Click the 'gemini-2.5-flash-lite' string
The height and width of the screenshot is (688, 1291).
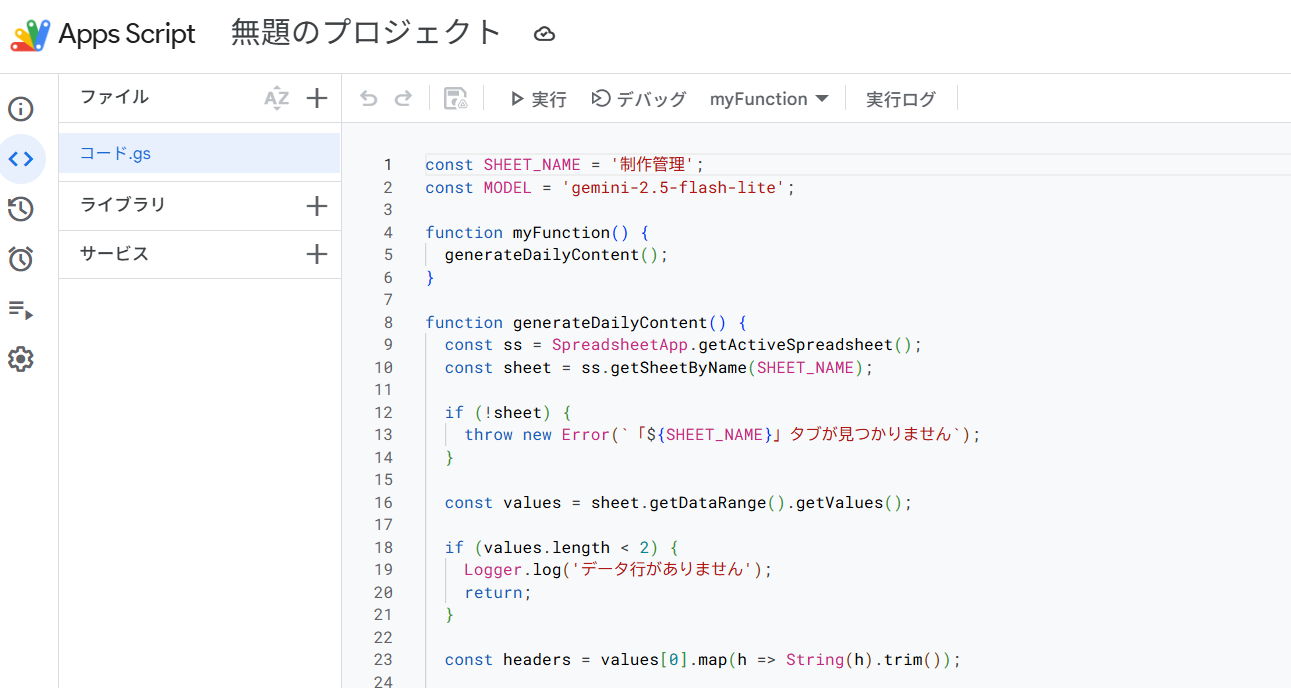673,188
